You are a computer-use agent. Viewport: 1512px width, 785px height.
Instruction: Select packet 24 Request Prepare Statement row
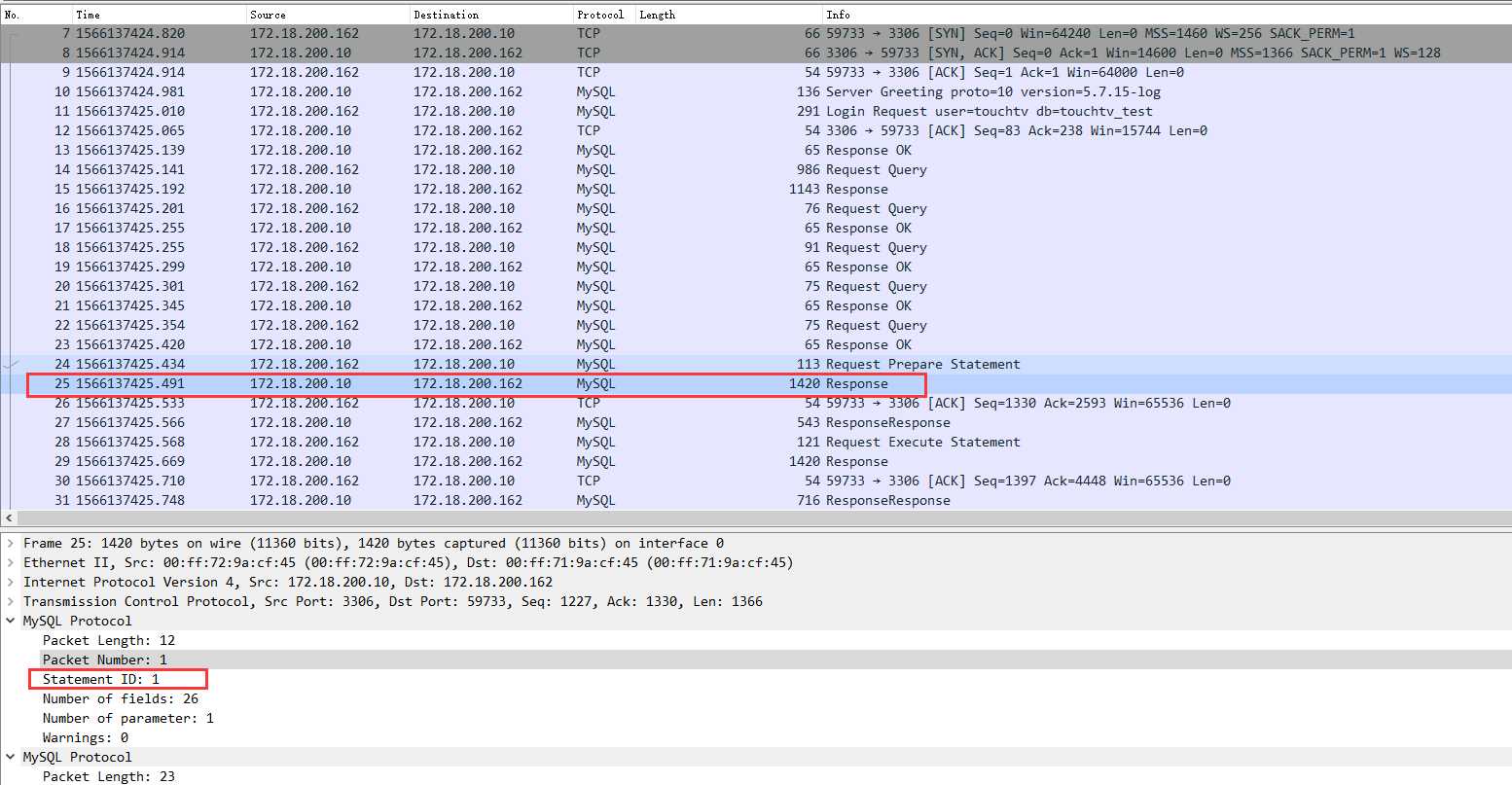(x=756, y=364)
